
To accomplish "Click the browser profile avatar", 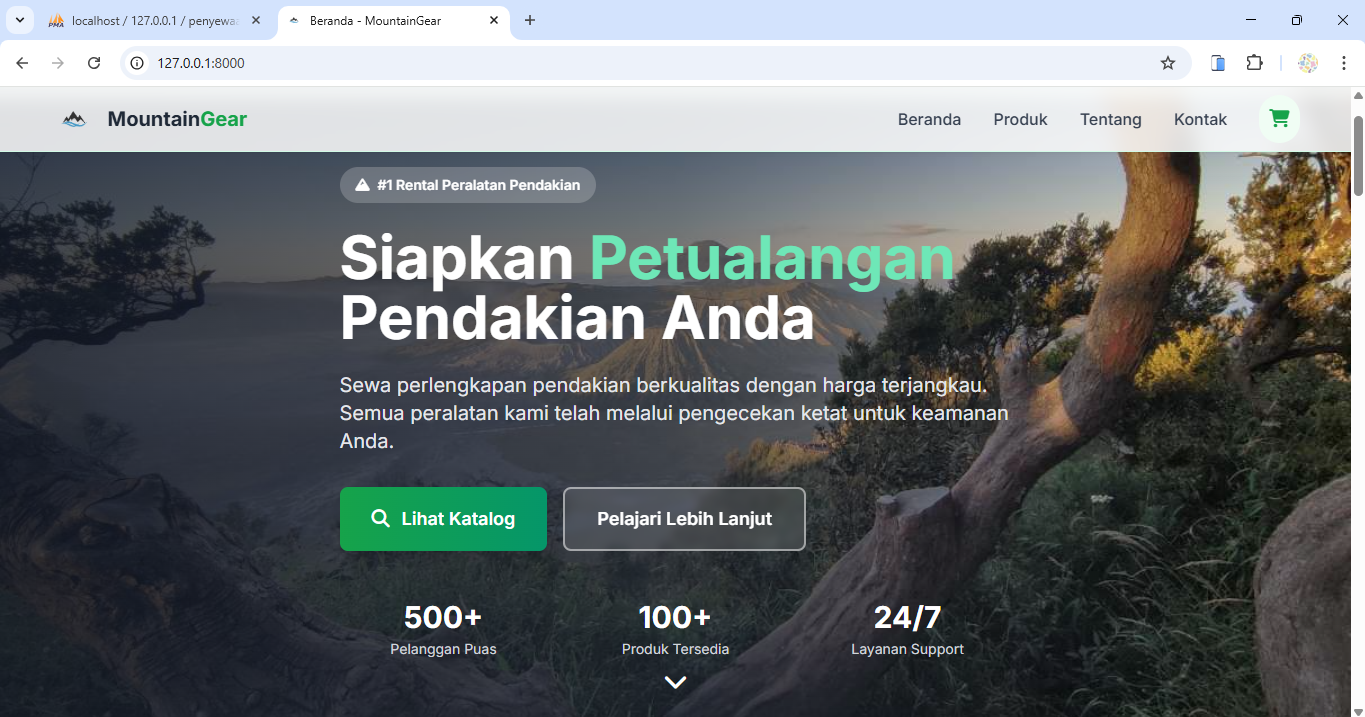I will click(1307, 62).
